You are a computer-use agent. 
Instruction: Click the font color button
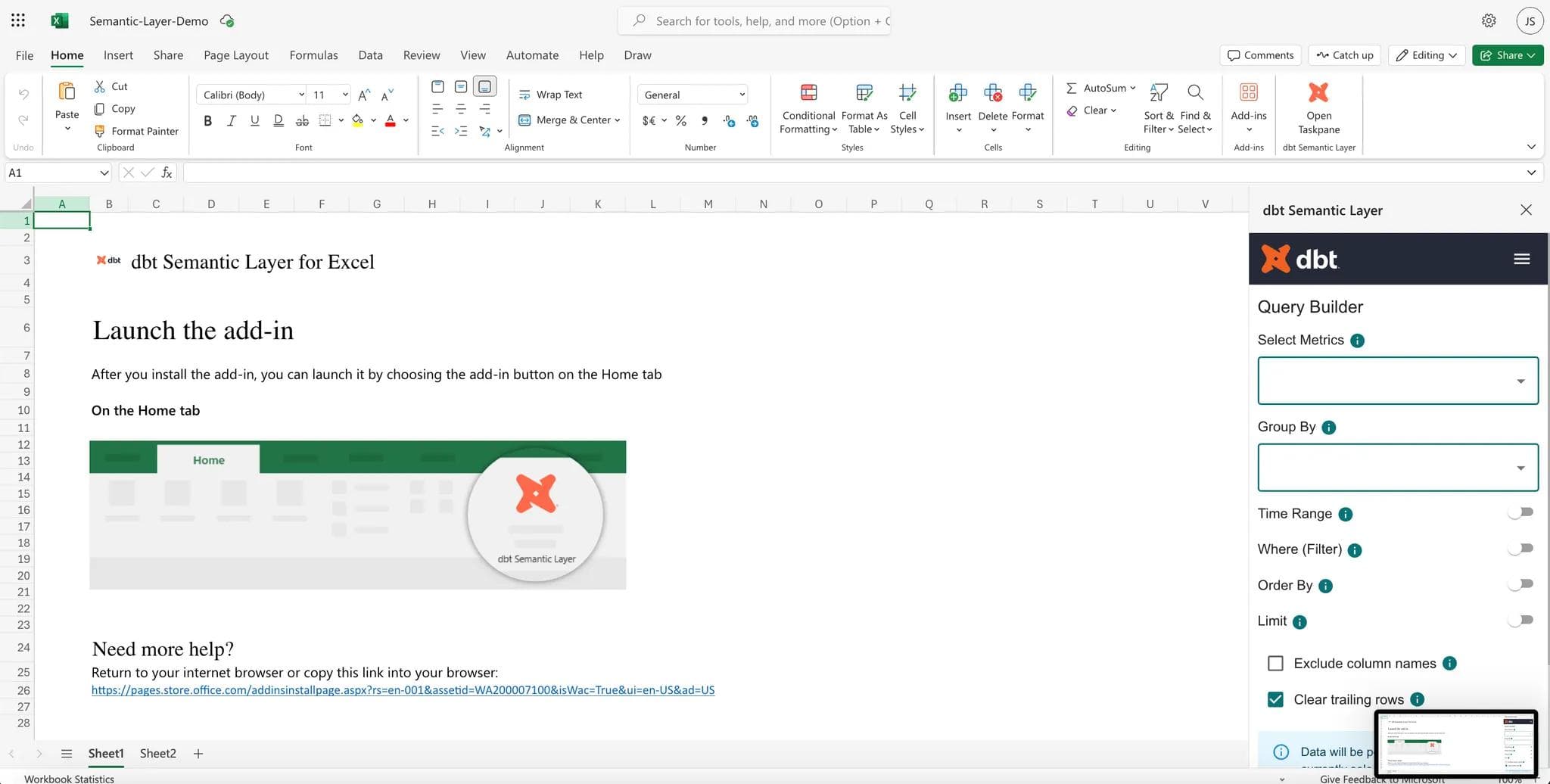391,120
